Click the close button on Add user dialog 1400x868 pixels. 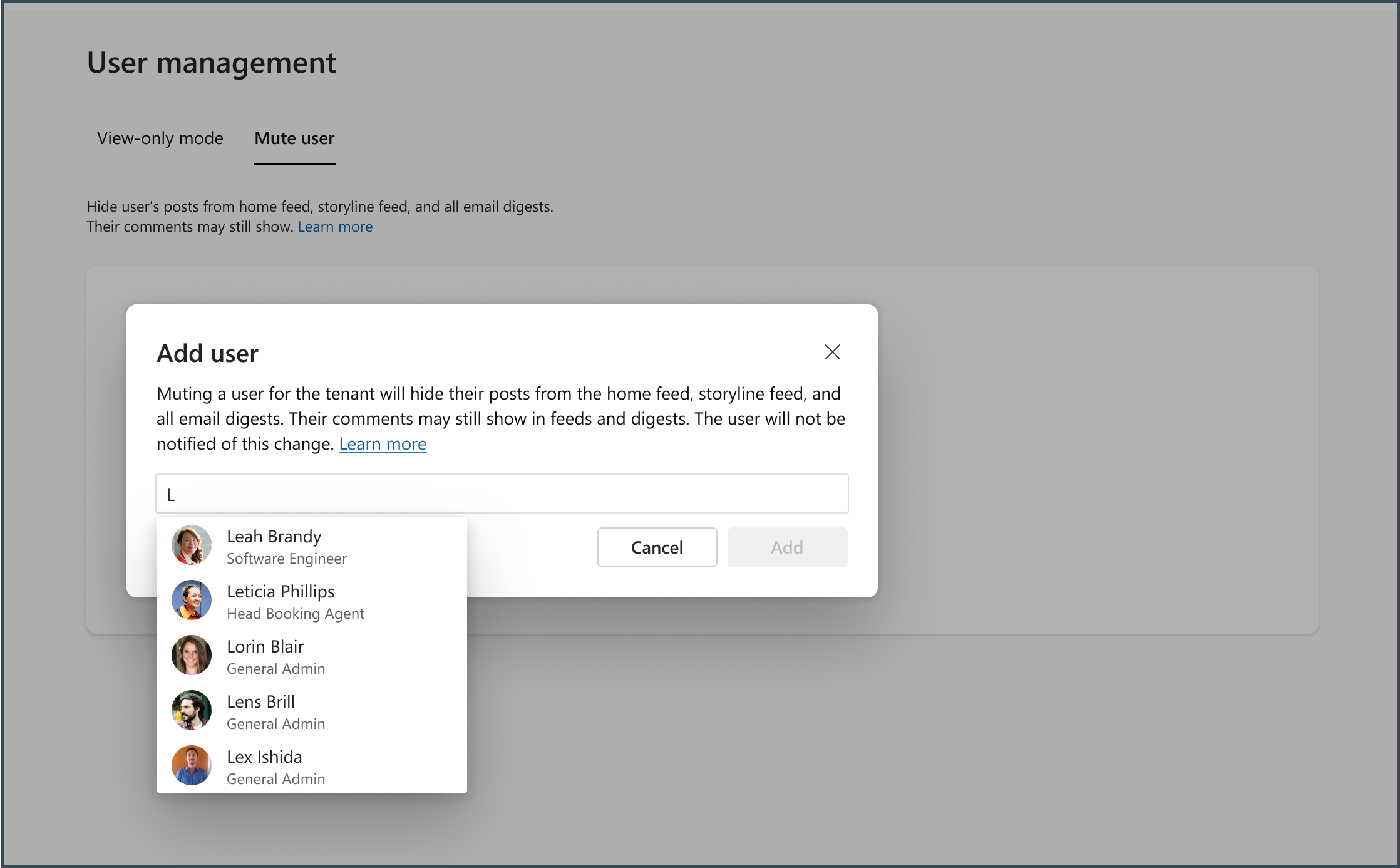tap(832, 352)
